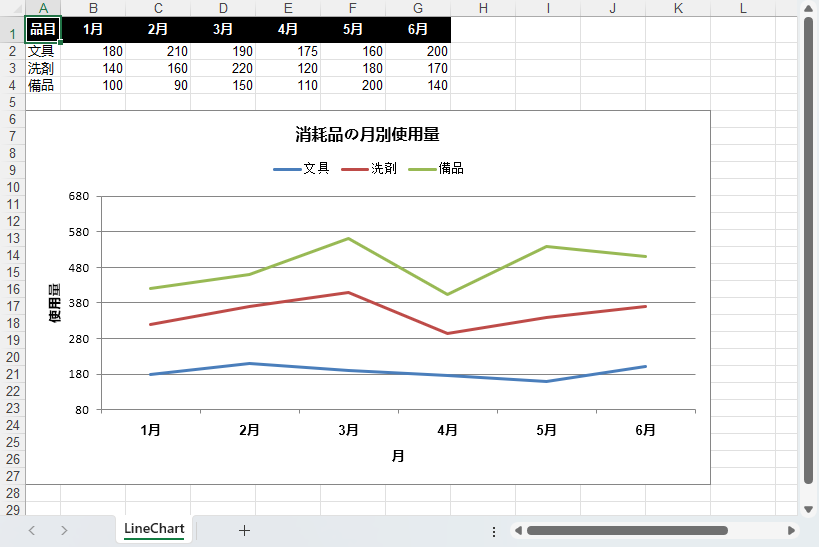This screenshot has width=819, height=547.
Task: Add a new sheet with plus icon
Action: pos(244,531)
